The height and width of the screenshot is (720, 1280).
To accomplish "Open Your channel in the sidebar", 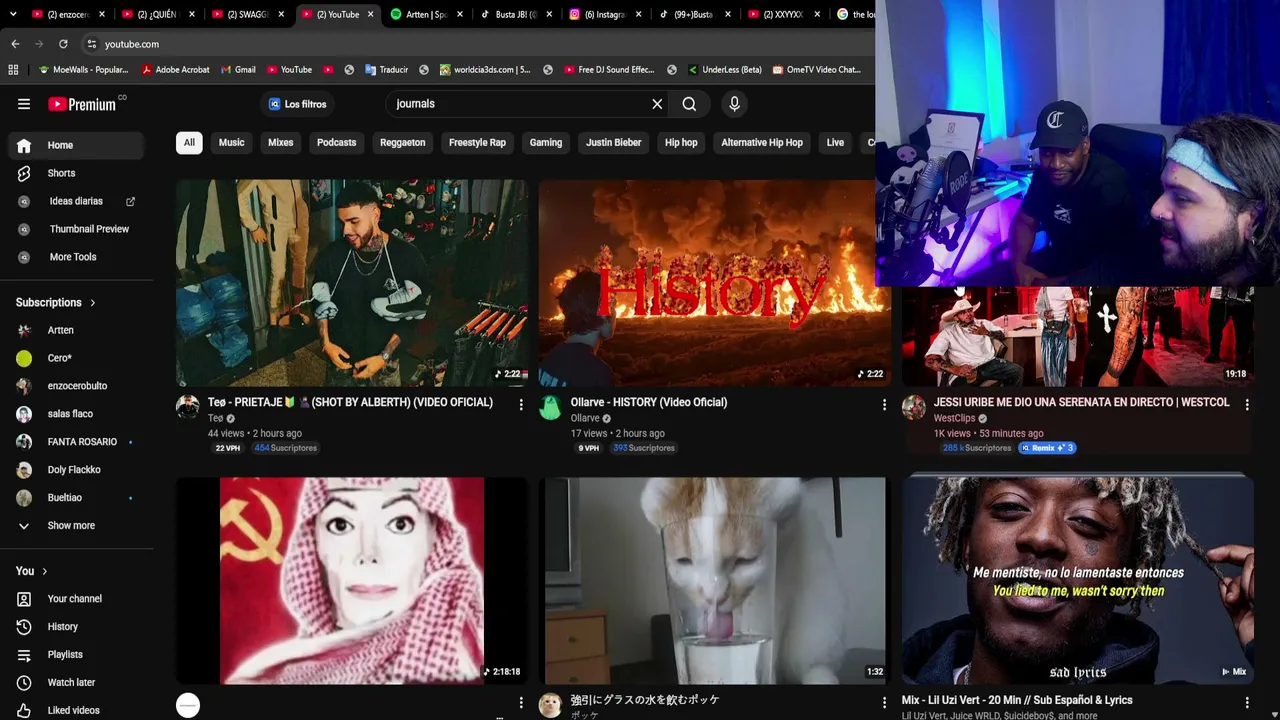I will pyautogui.click(x=77, y=598).
